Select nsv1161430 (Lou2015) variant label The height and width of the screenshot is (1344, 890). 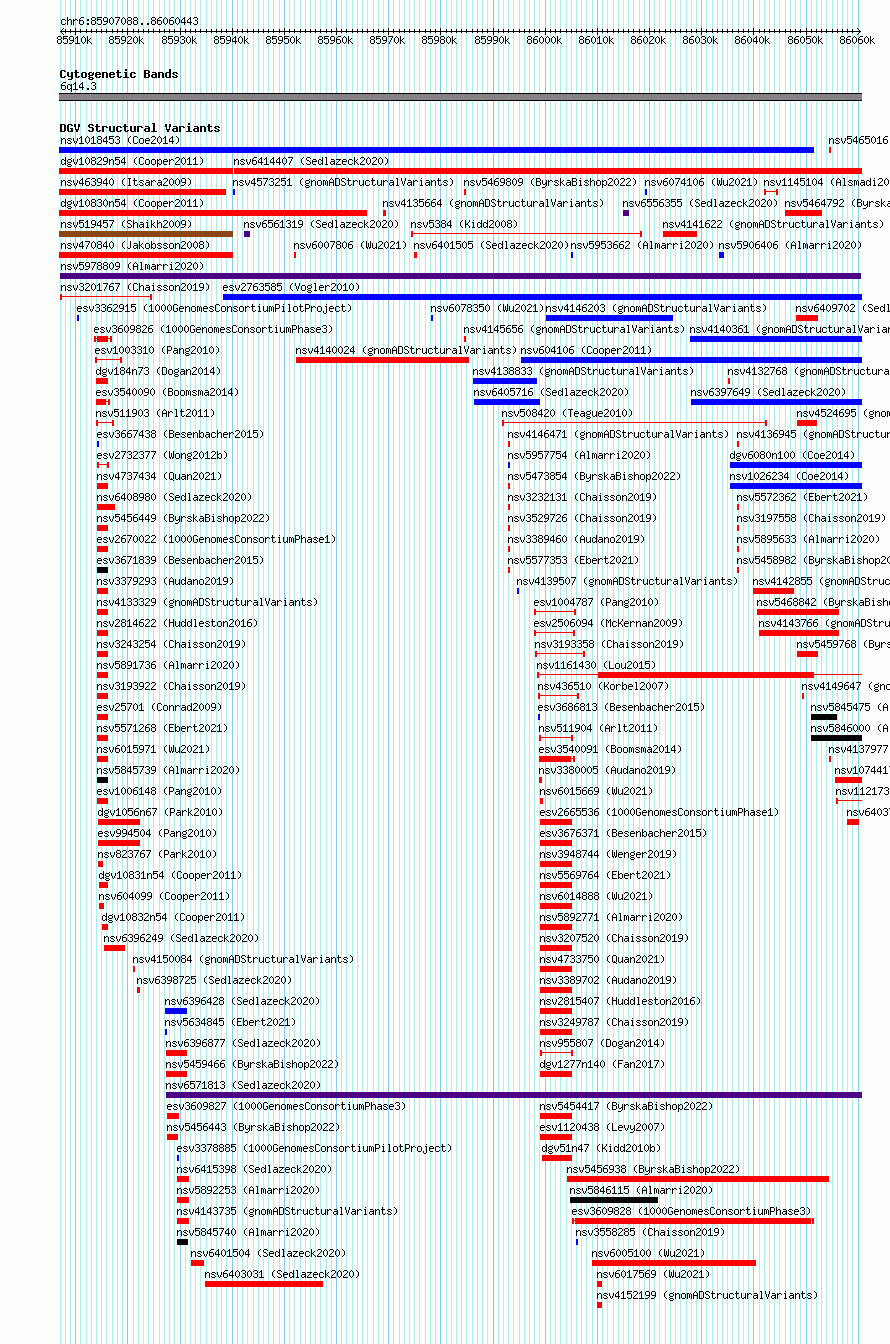tap(596, 665)
